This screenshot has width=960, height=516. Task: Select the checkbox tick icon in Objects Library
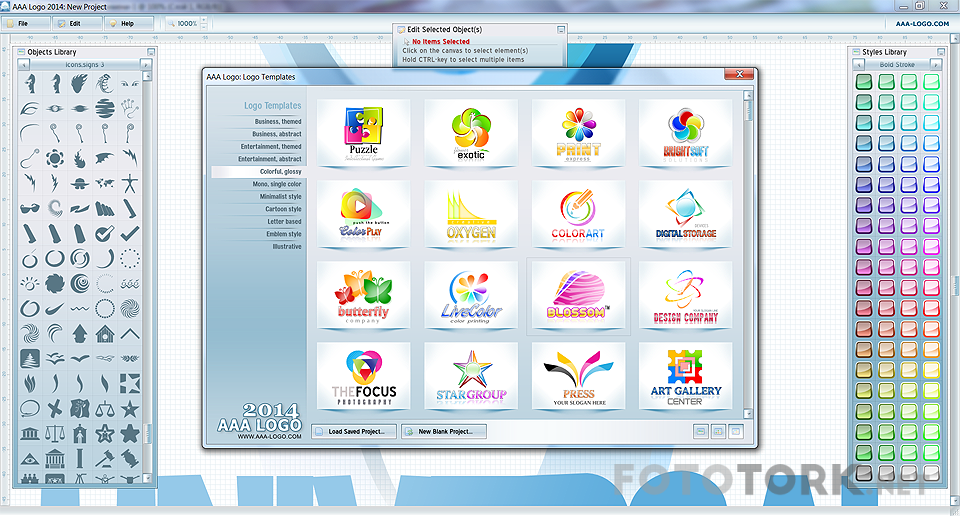pos(105,233)
